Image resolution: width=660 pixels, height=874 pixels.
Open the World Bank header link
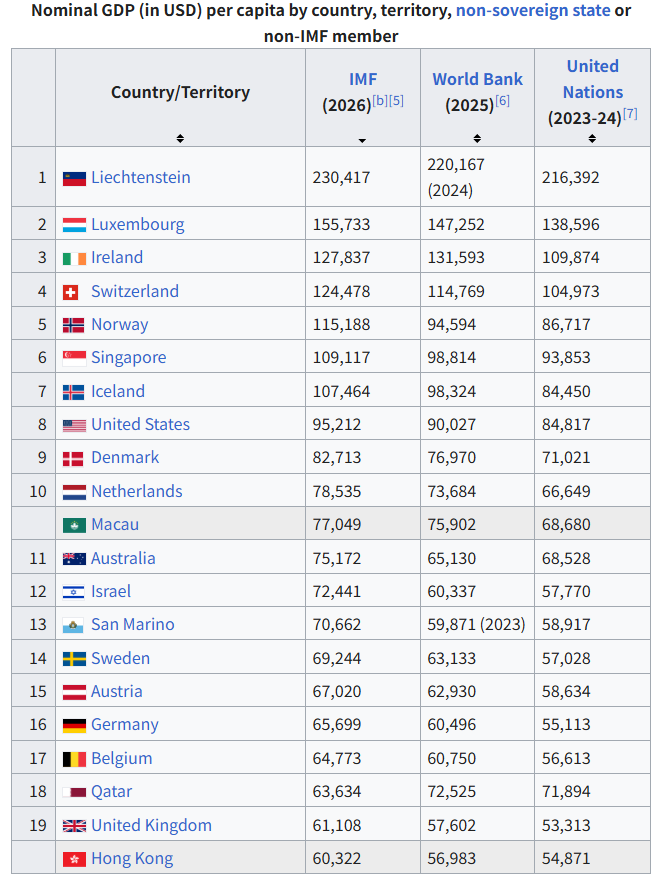click(478, 79)
